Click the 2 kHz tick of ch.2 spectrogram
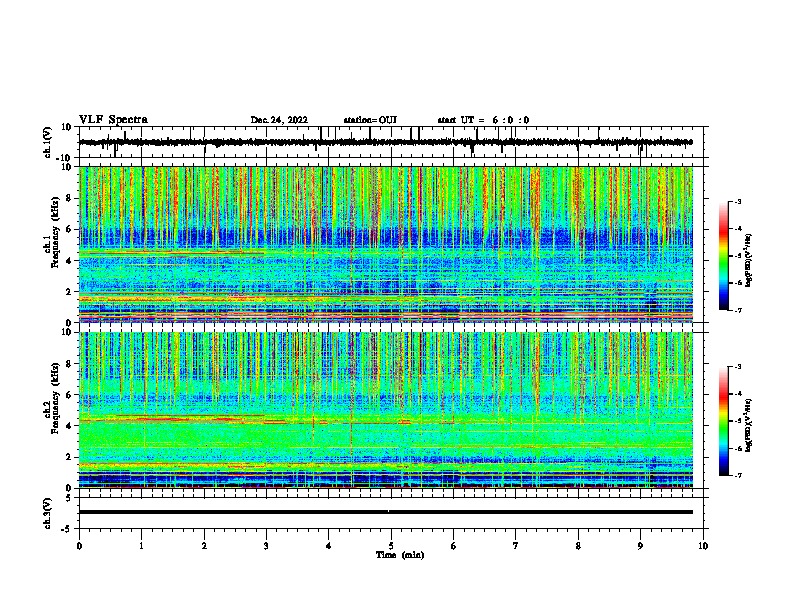The image size is (792, 612). tap(70, 457)
